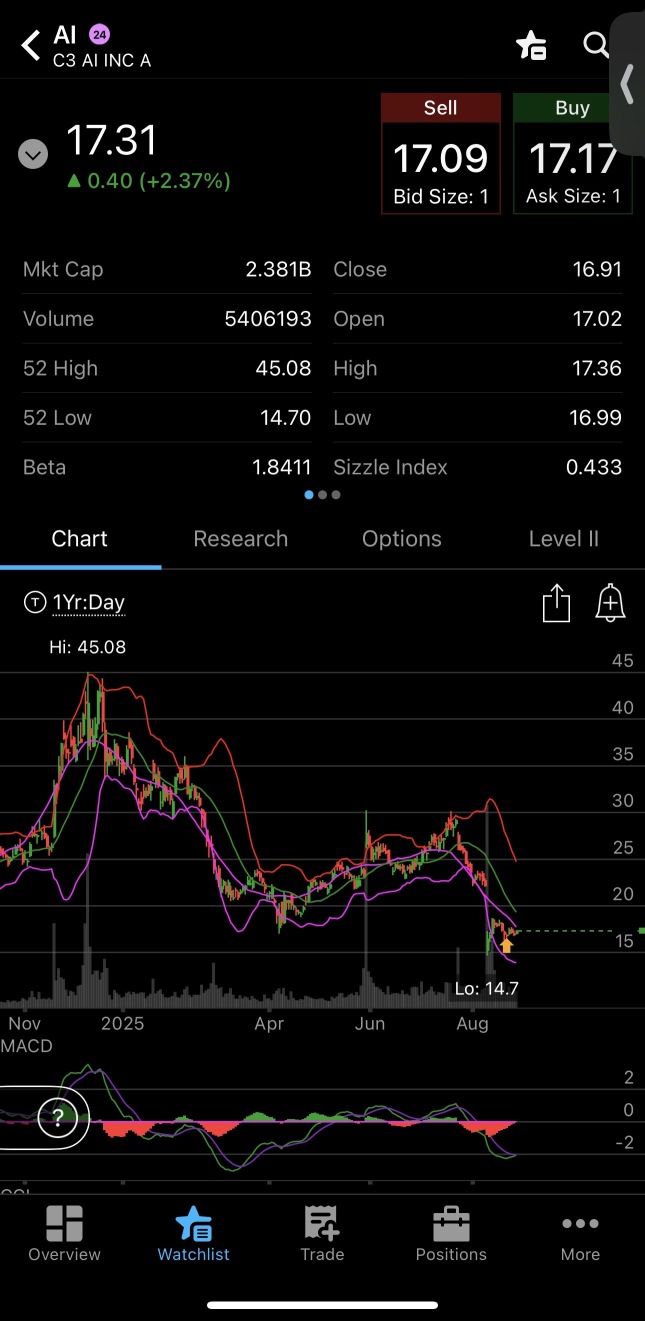The image size is (645, 1321).
Task: Switch to the Research tab
Action: pyautogui.click(x=240, y=539)
